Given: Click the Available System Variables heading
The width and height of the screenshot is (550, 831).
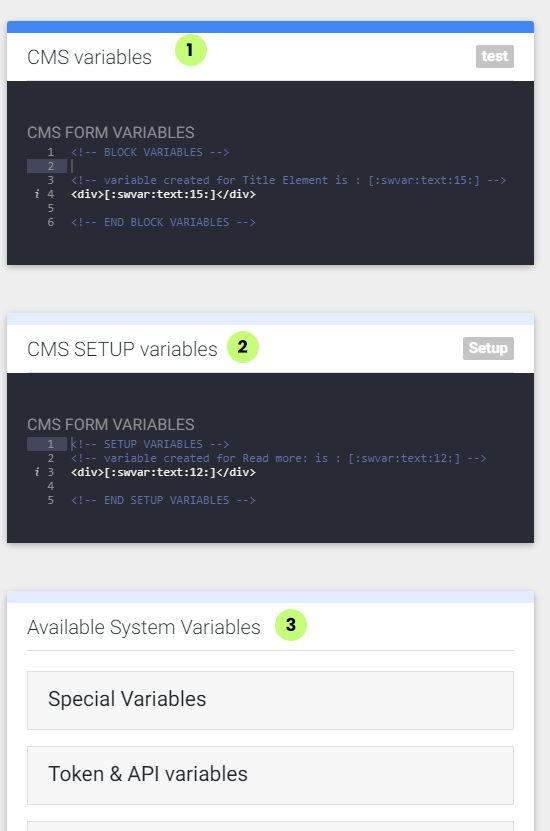Looking at the screenshot, I should pos(144,627).
